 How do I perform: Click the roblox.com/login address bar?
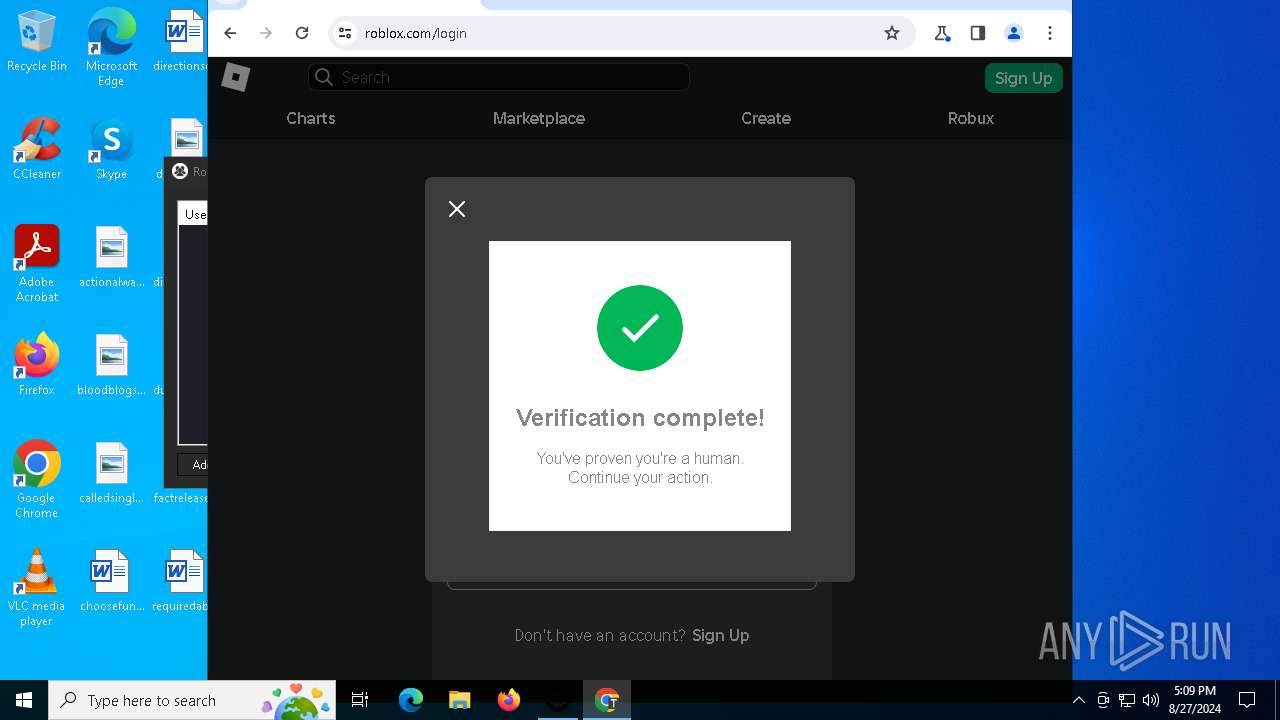(620, 33)
